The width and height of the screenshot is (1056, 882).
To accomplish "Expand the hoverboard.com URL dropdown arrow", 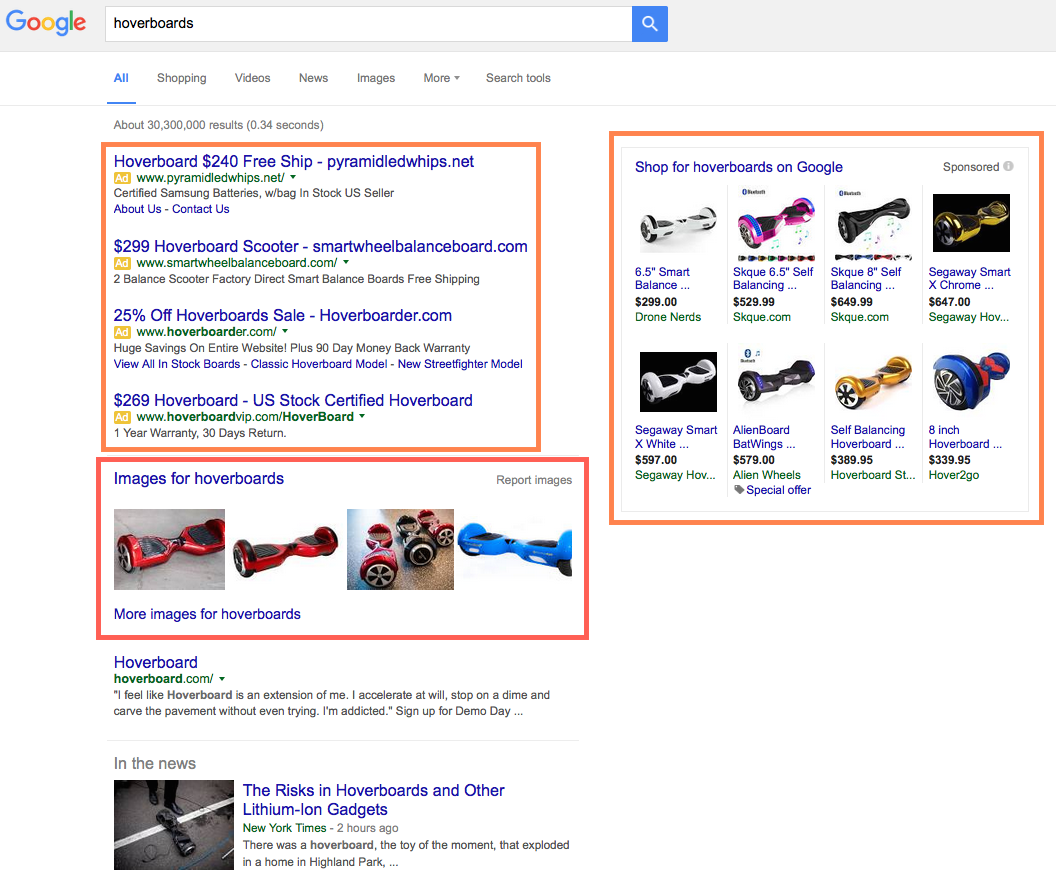I will pyautogui.click(x=222, y=679).
